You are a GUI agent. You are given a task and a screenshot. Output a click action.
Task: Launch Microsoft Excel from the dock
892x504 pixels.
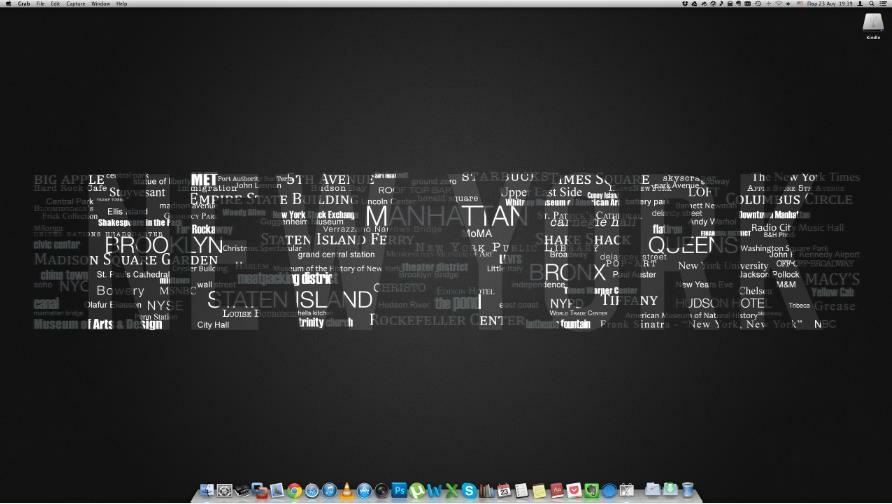pyautogui.click(x=451, y=490)
